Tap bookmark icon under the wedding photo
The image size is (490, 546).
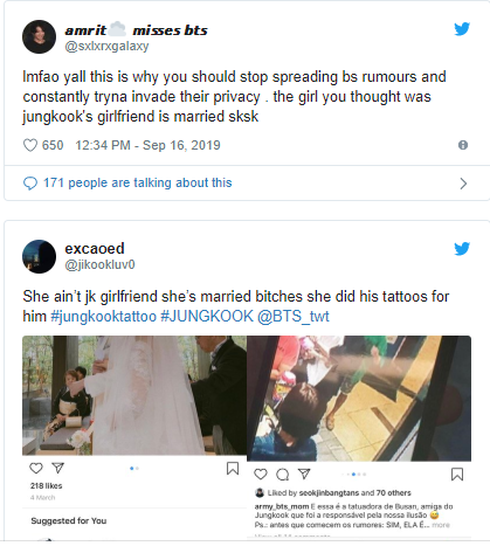(233, 468)
